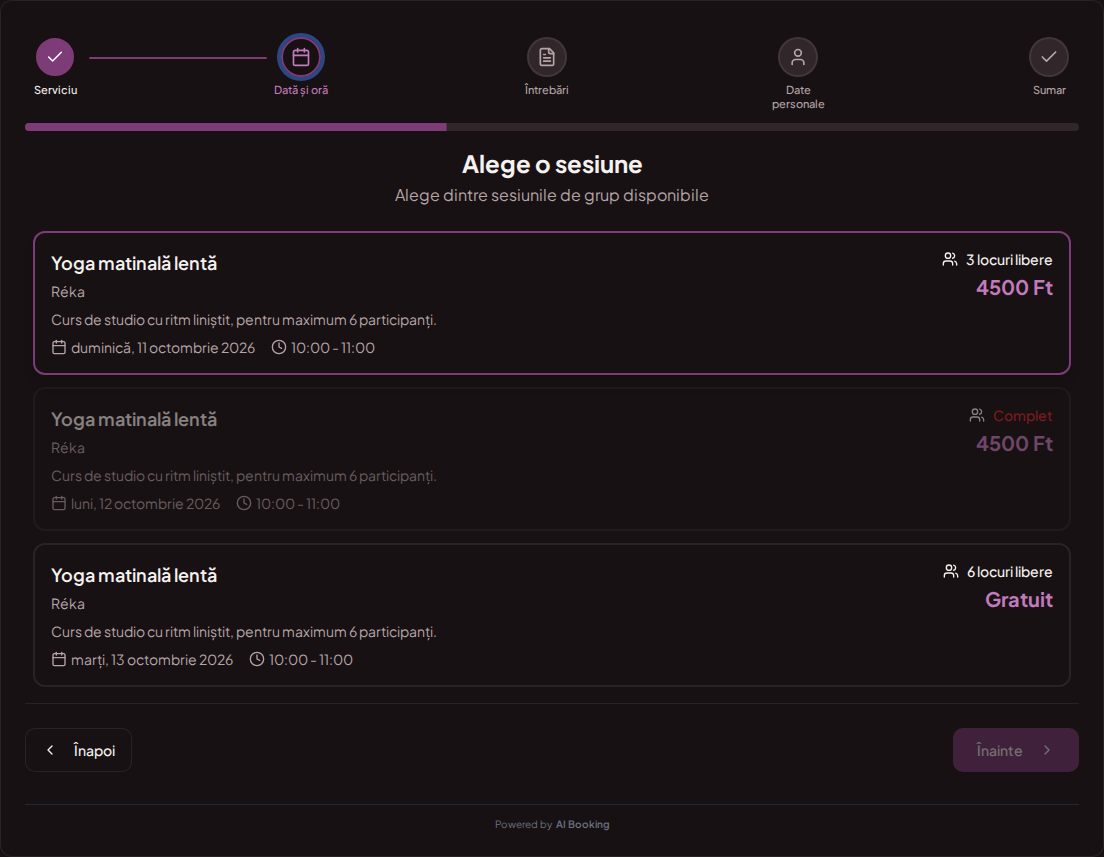Open the AI Booking link in footer
Viewport: 1104px width, 857px height.
[582, 825]
